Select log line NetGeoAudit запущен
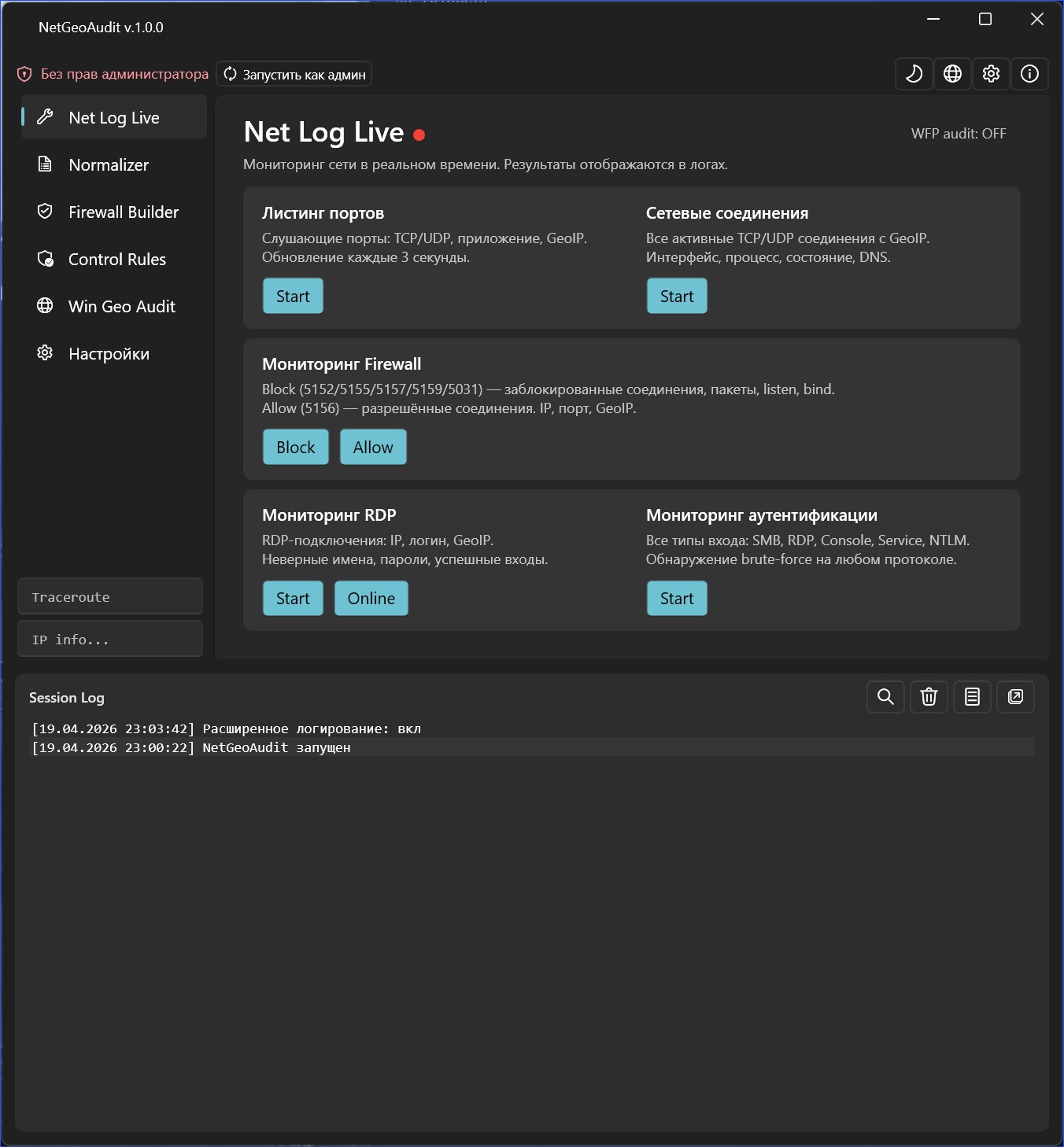Viewport: 1064px width, 1147px height. point(532,747)
